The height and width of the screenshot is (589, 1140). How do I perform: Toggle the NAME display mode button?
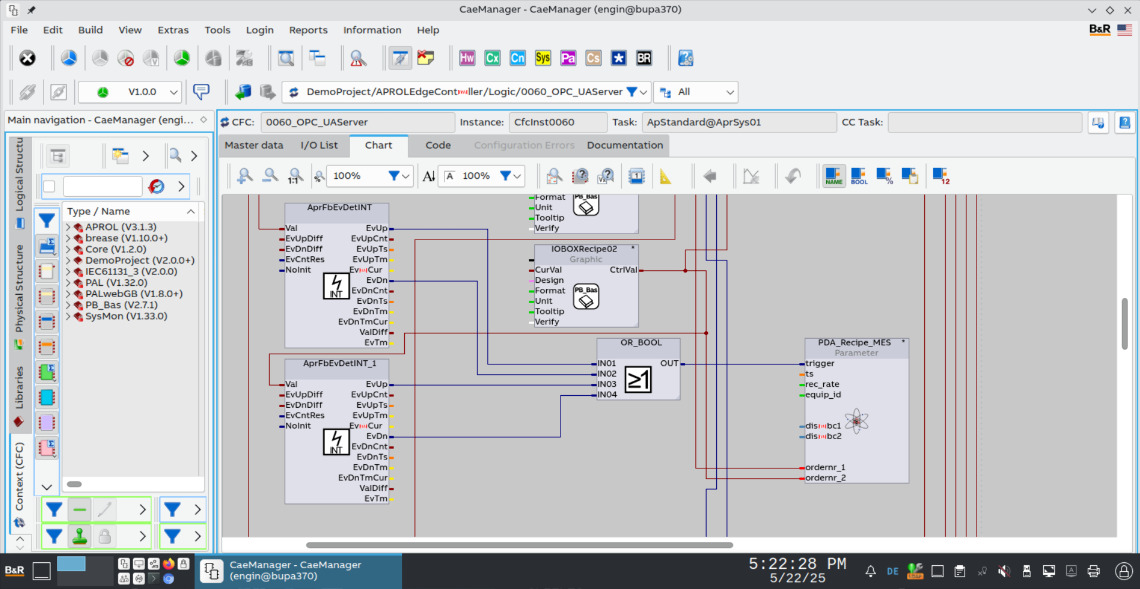tap(833, 176)
